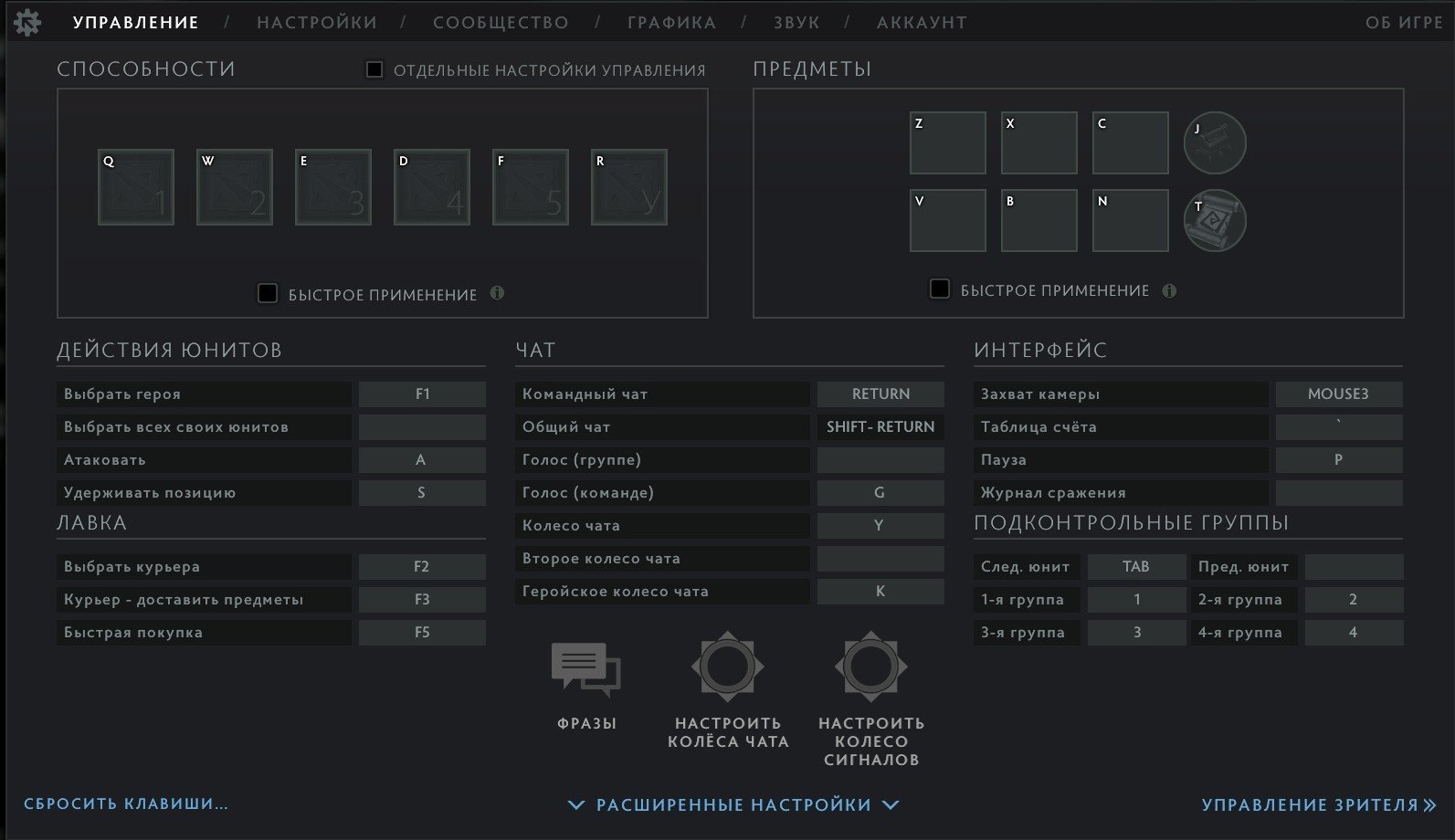Open the Фразы chat phrases icon
The image size is (1455, 840).
point(586,669)
